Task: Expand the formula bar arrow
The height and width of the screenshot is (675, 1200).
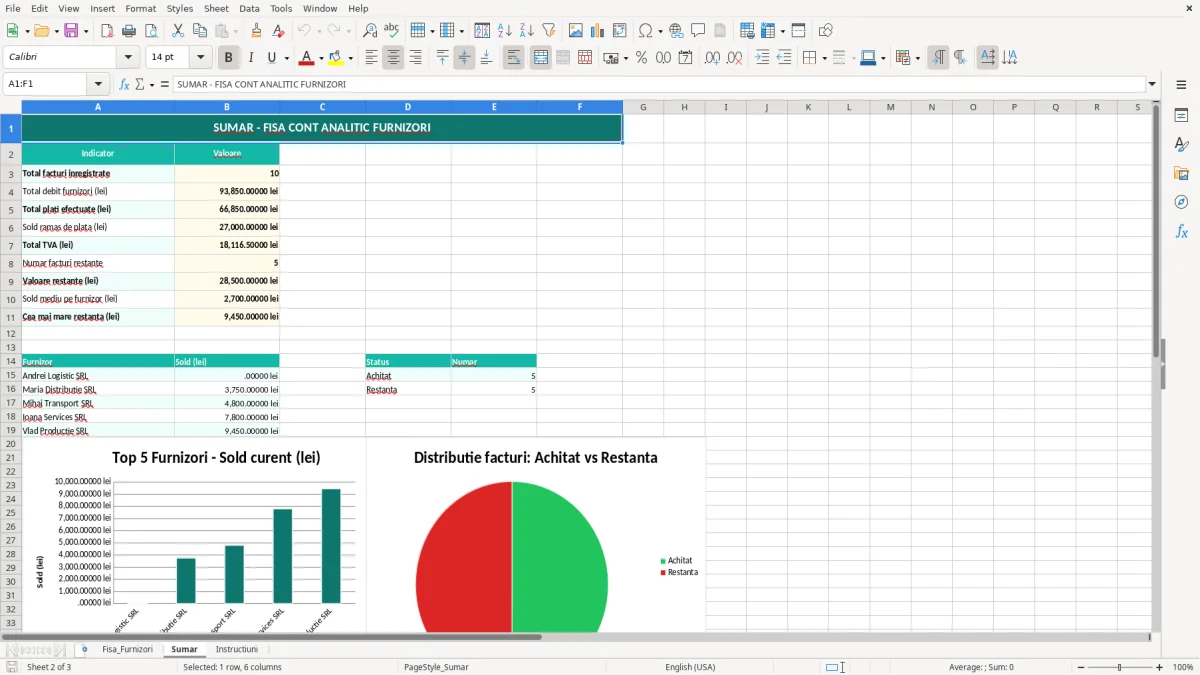Action: point(1152,84)
